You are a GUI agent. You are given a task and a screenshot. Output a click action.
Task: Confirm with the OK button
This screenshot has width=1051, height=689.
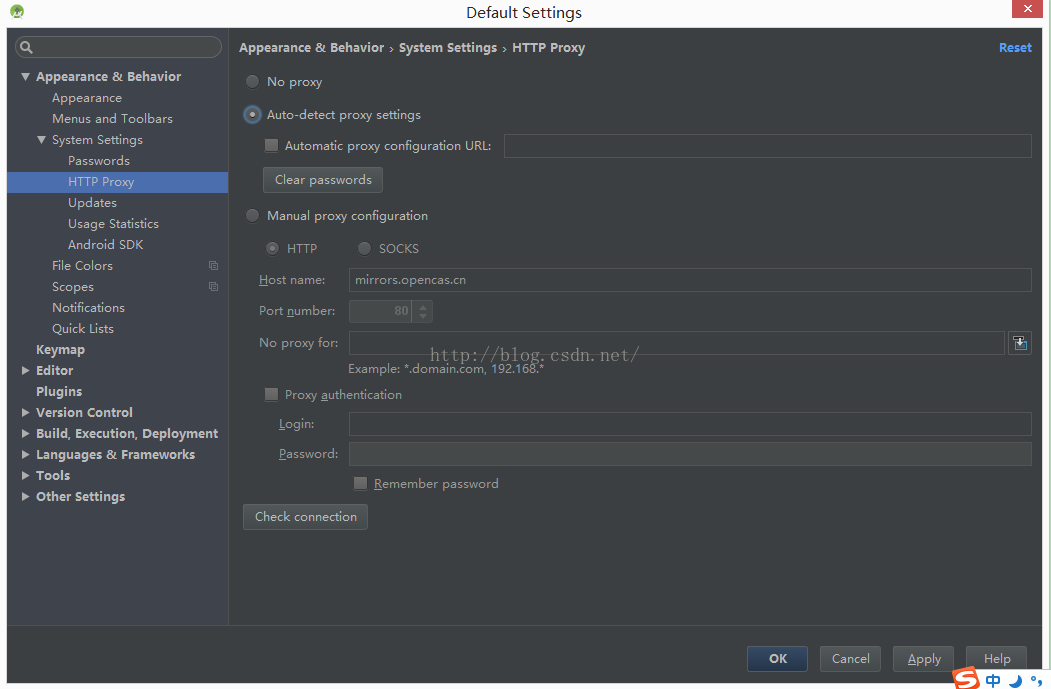point(778,659)
